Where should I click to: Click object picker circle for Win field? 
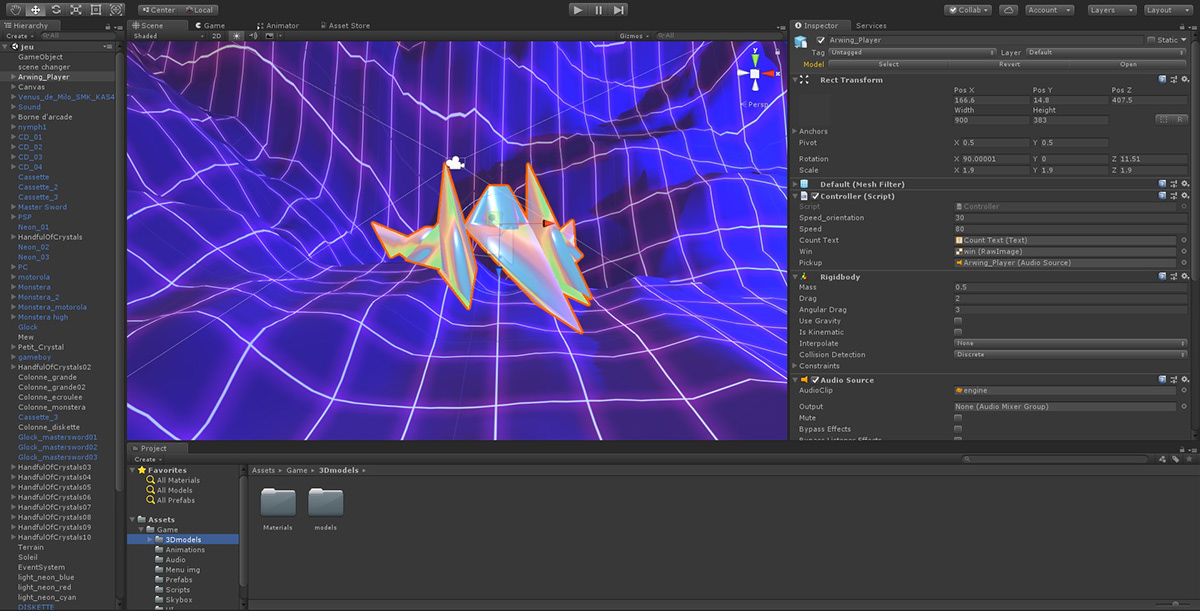coord(1184,252)
